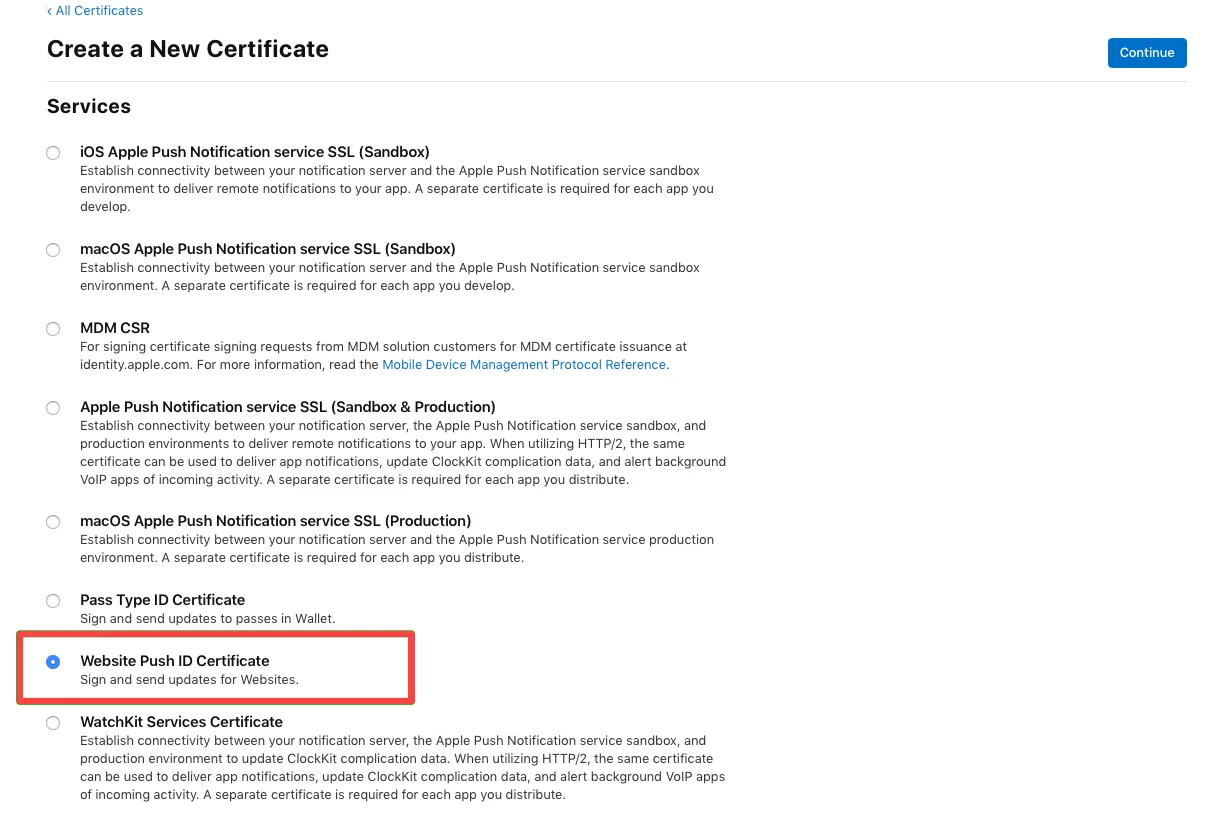The width and height of the screenshot is (1222, 820).
Task: Select the Pass Type ID Certificate option
Action: (53, 600)
